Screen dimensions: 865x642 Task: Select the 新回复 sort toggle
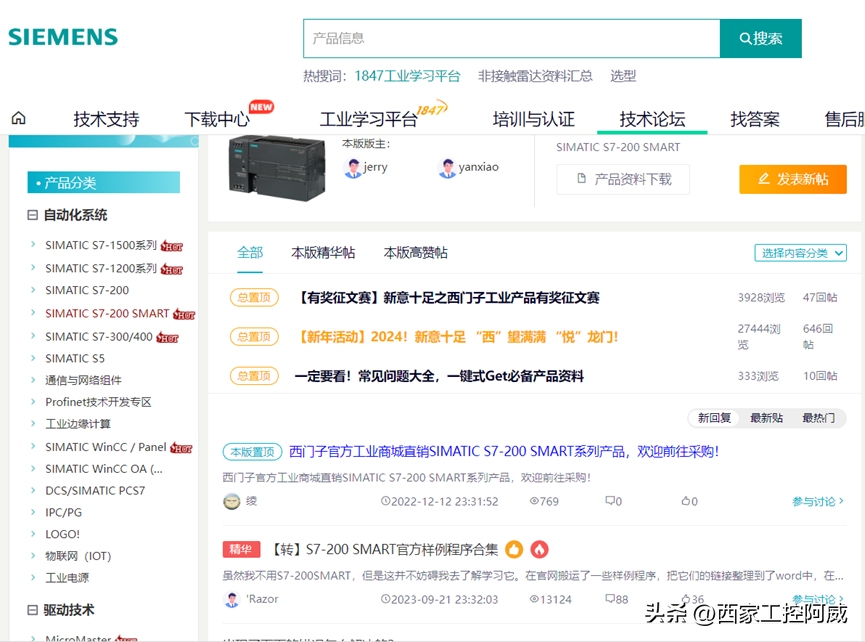tap(714, 417)
